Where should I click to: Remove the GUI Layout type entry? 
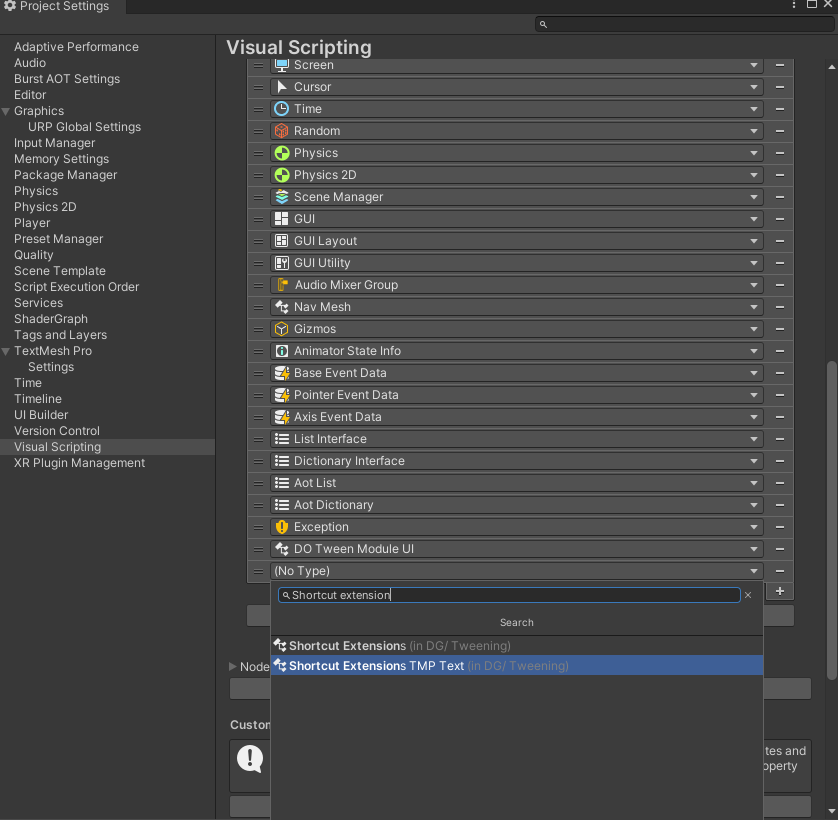(x=780, y=241)
